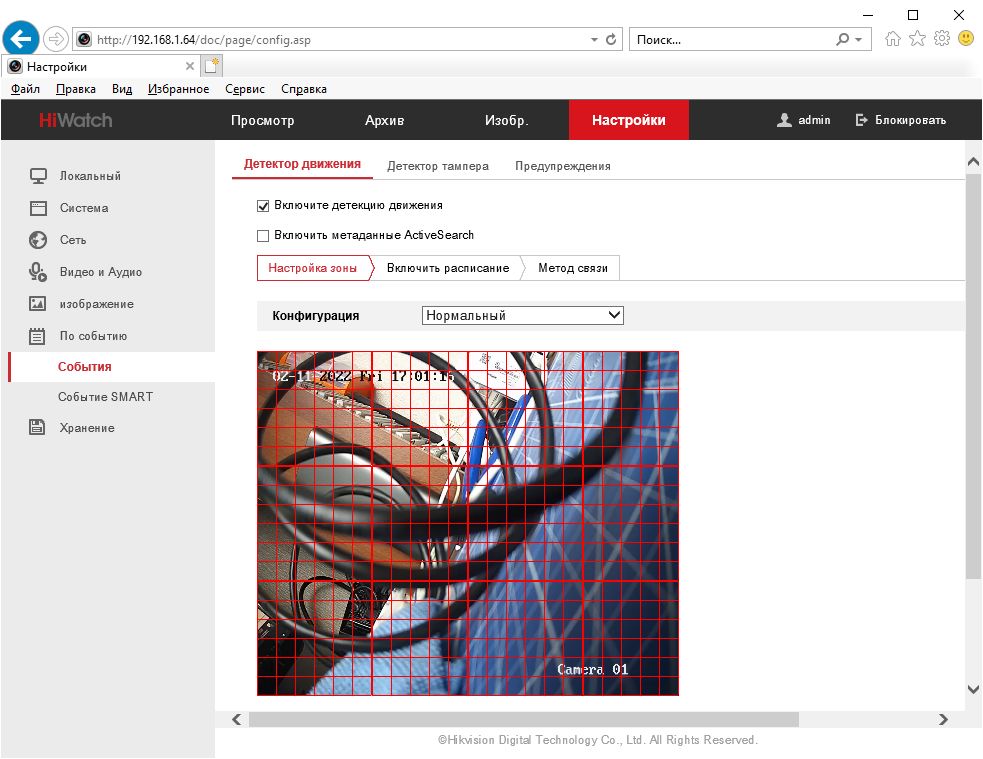This screenshot has width=983, height=759.
Task: Open Сеть via the globe icon
Action: tap(38, 240)
